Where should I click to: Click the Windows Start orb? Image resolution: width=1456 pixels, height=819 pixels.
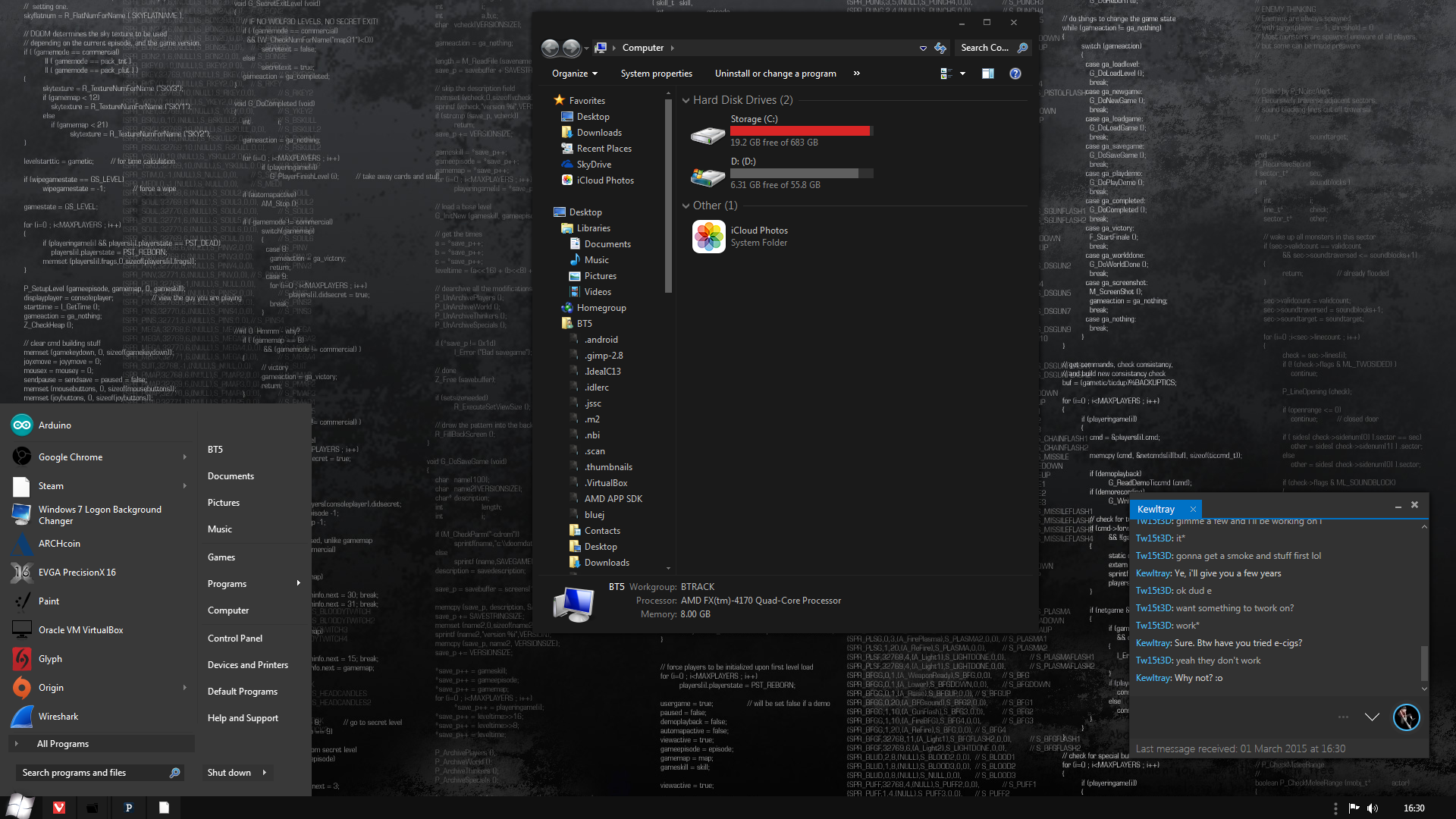coord(19,807)
